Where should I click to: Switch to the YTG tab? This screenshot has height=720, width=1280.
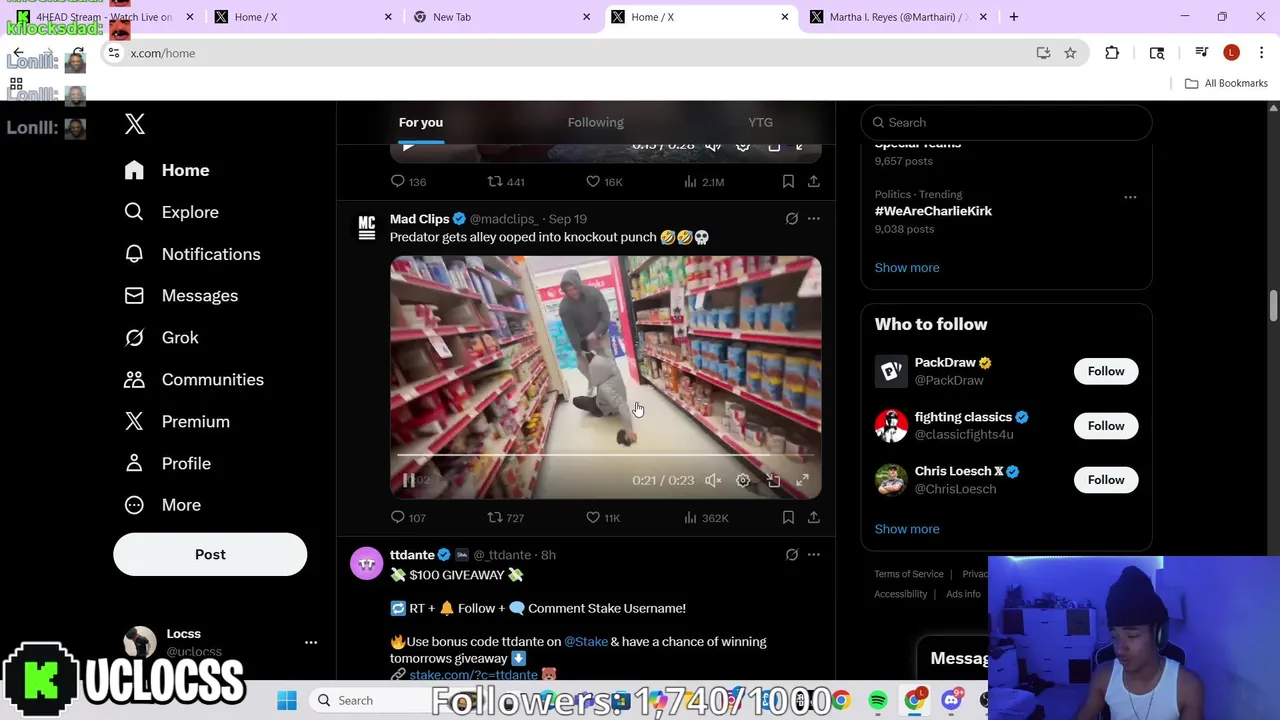(760, 122)
